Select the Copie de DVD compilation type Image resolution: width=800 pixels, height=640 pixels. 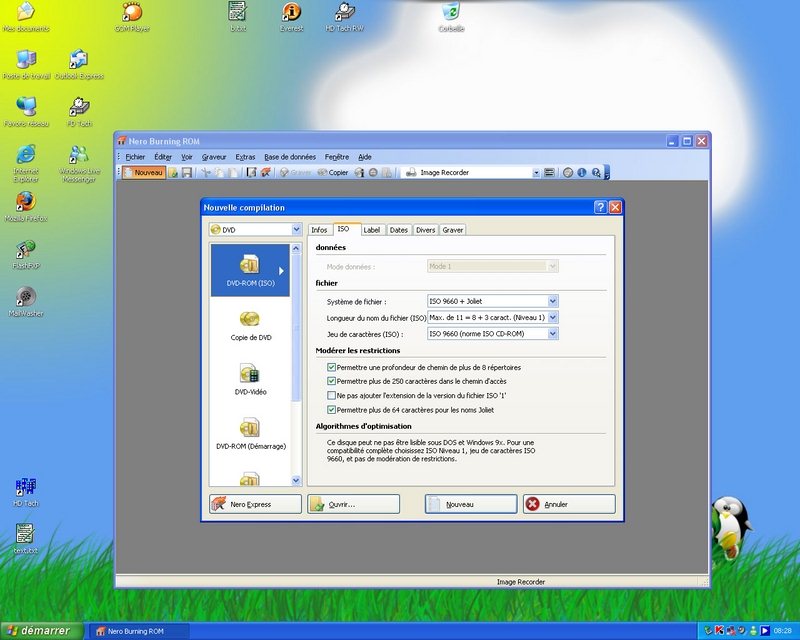coord(250,325)
